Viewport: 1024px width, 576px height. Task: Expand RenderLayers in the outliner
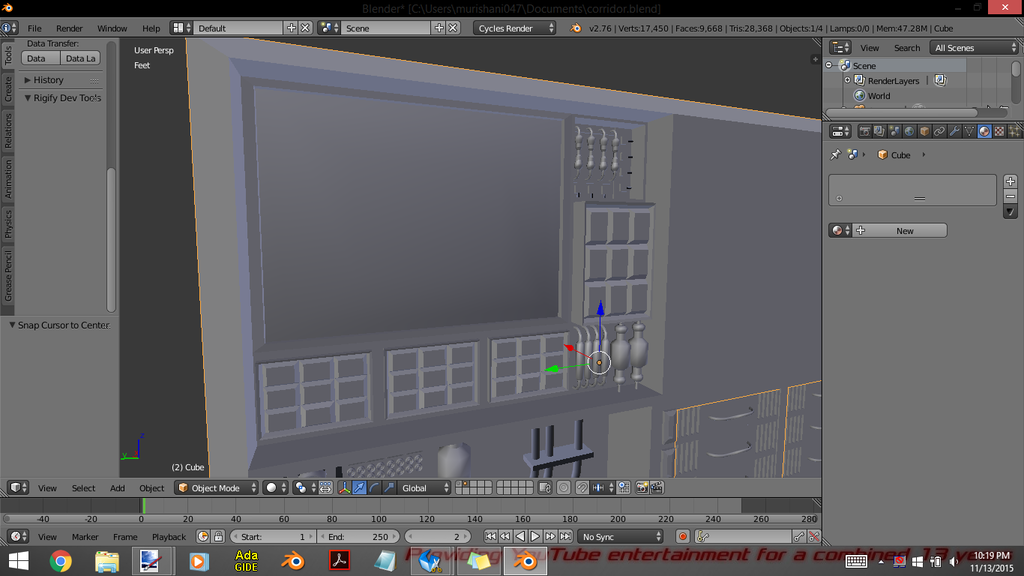[x=848, y=80]
